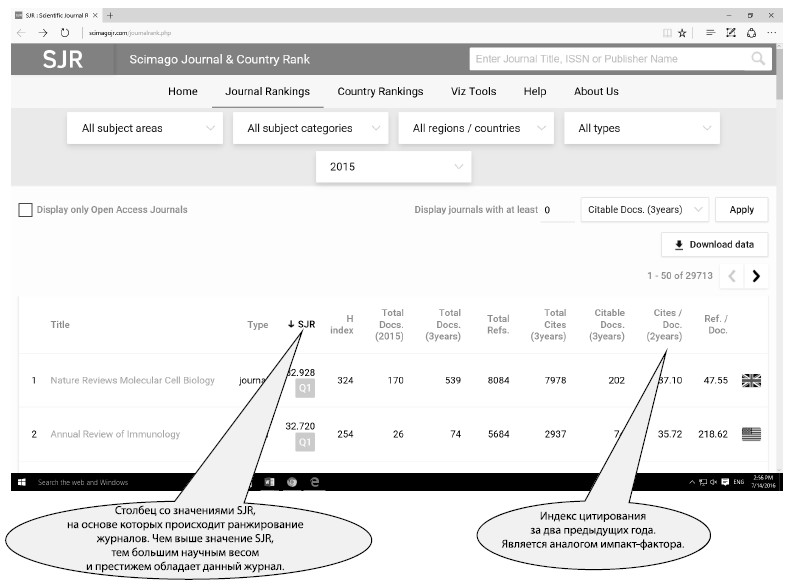Viewport: 788px width, 586px height.
Task: Click the SJR logo
Action: [63, 59]
